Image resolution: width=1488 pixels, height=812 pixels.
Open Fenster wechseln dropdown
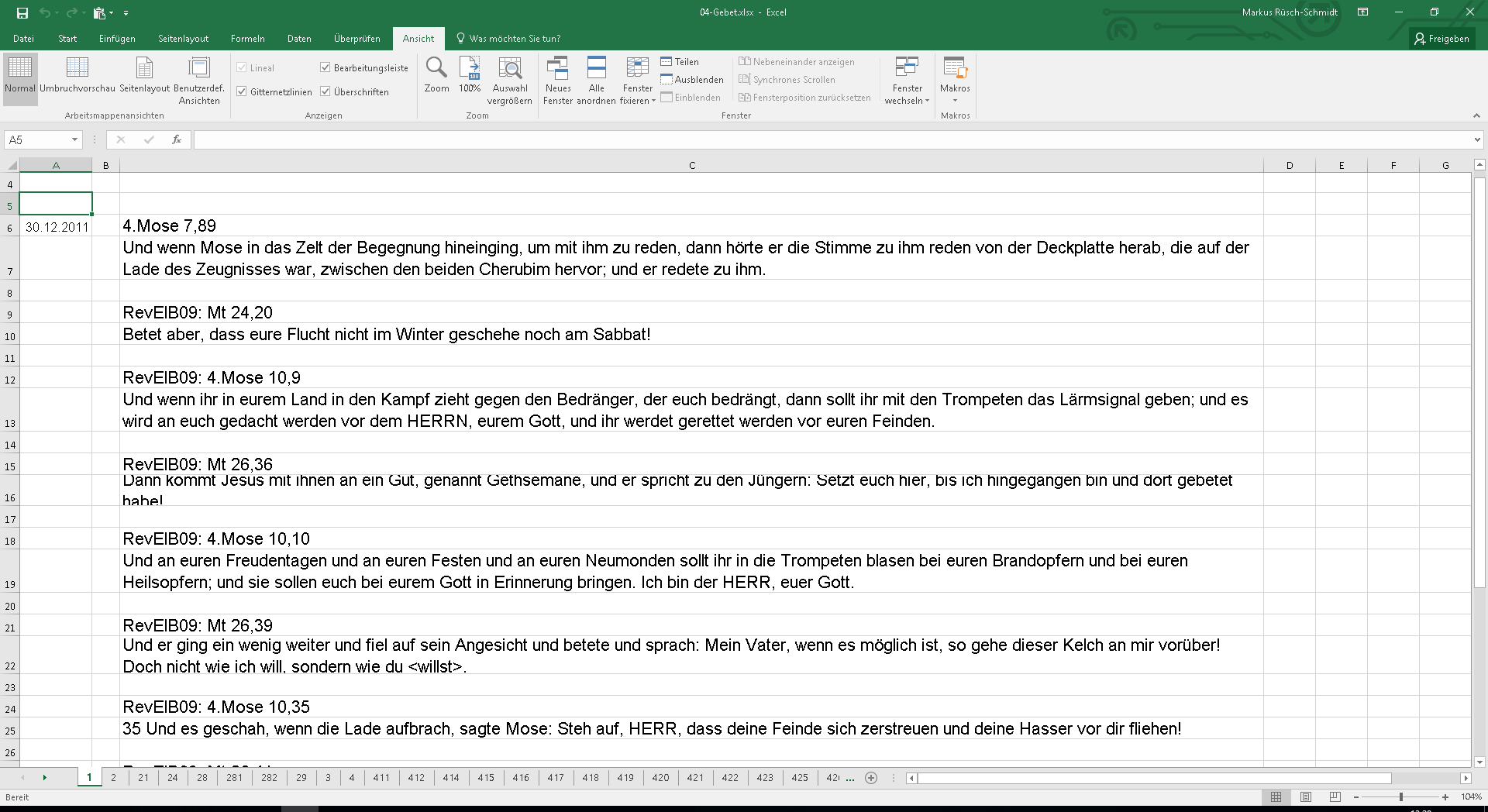[x=907, y=81]
